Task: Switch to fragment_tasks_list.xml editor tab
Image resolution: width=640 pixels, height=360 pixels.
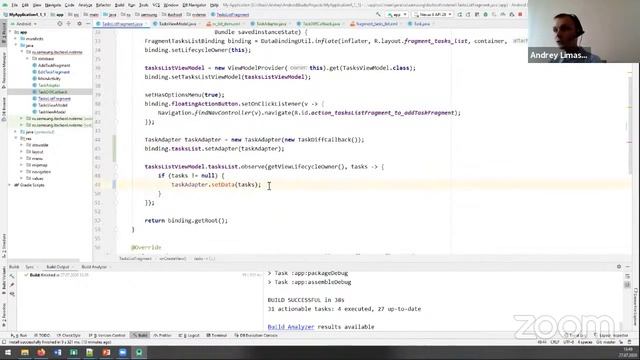Action: coord(376,24)
